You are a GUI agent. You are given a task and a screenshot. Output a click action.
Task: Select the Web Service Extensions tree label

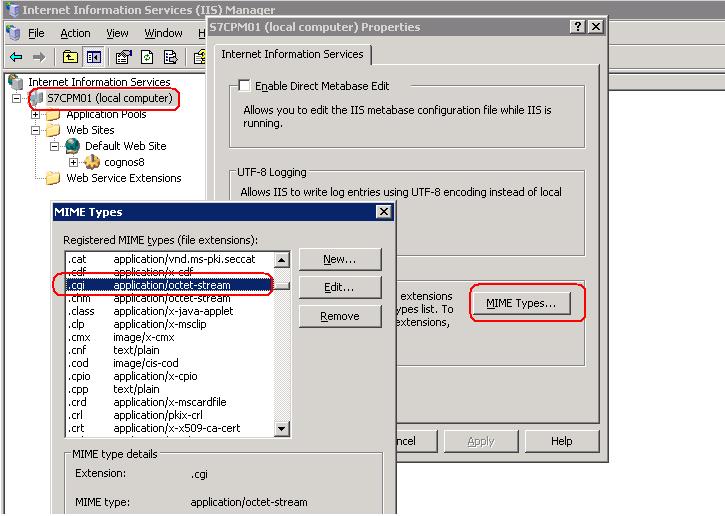124,178
